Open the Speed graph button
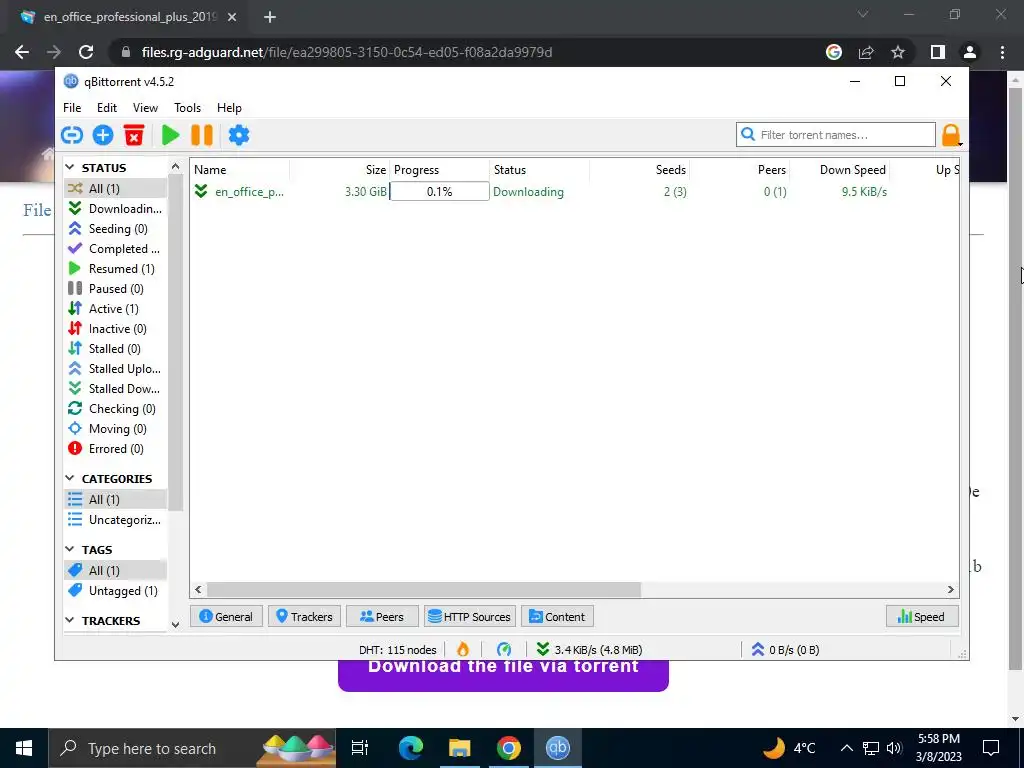This screenshot has width=1024, height=768. [922, 616]
